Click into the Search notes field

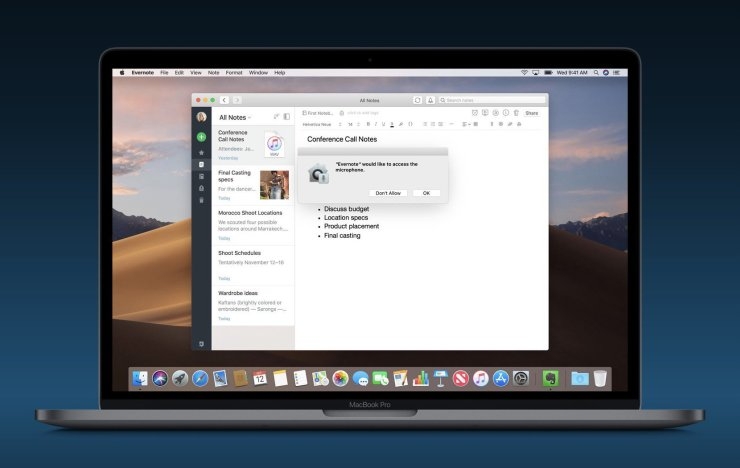tap(492, 100)
